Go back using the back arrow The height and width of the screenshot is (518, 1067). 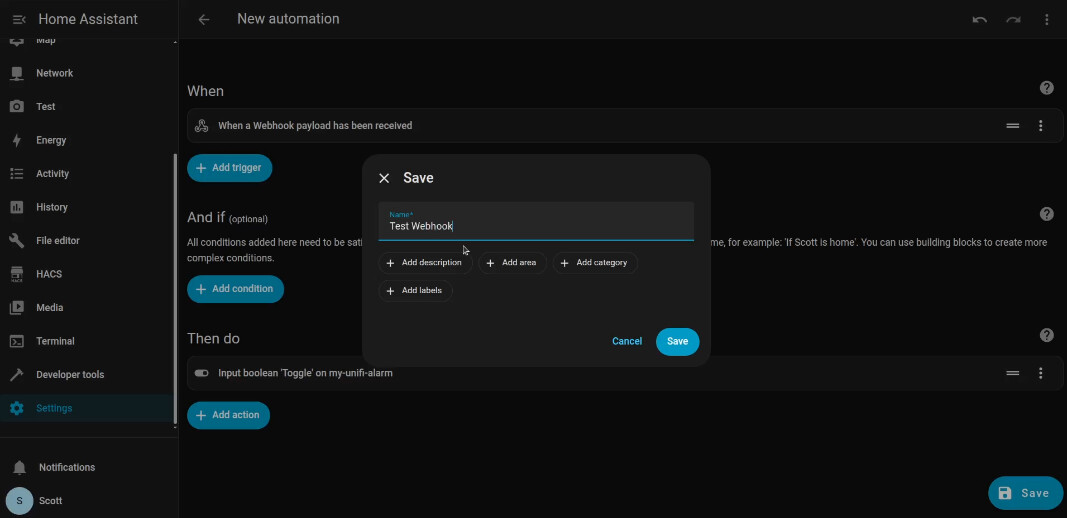204,19
